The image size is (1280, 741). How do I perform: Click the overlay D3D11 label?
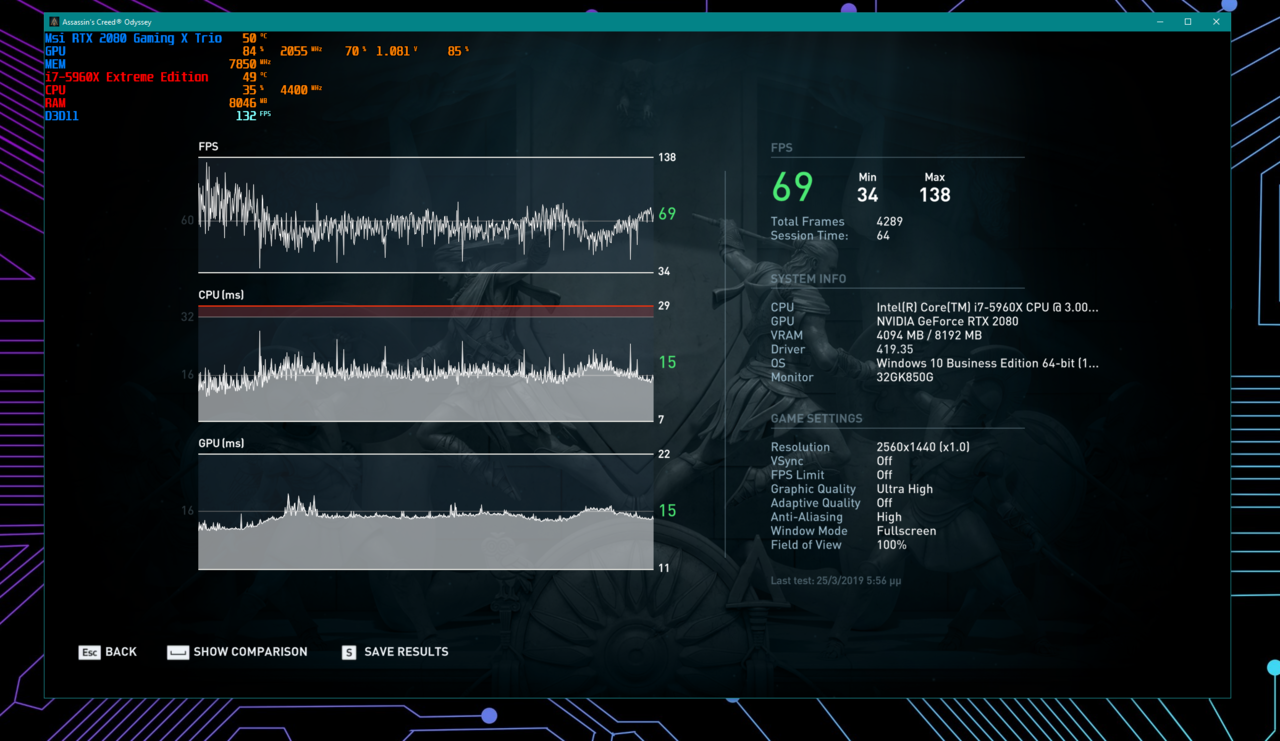click(x=62, y=116)
